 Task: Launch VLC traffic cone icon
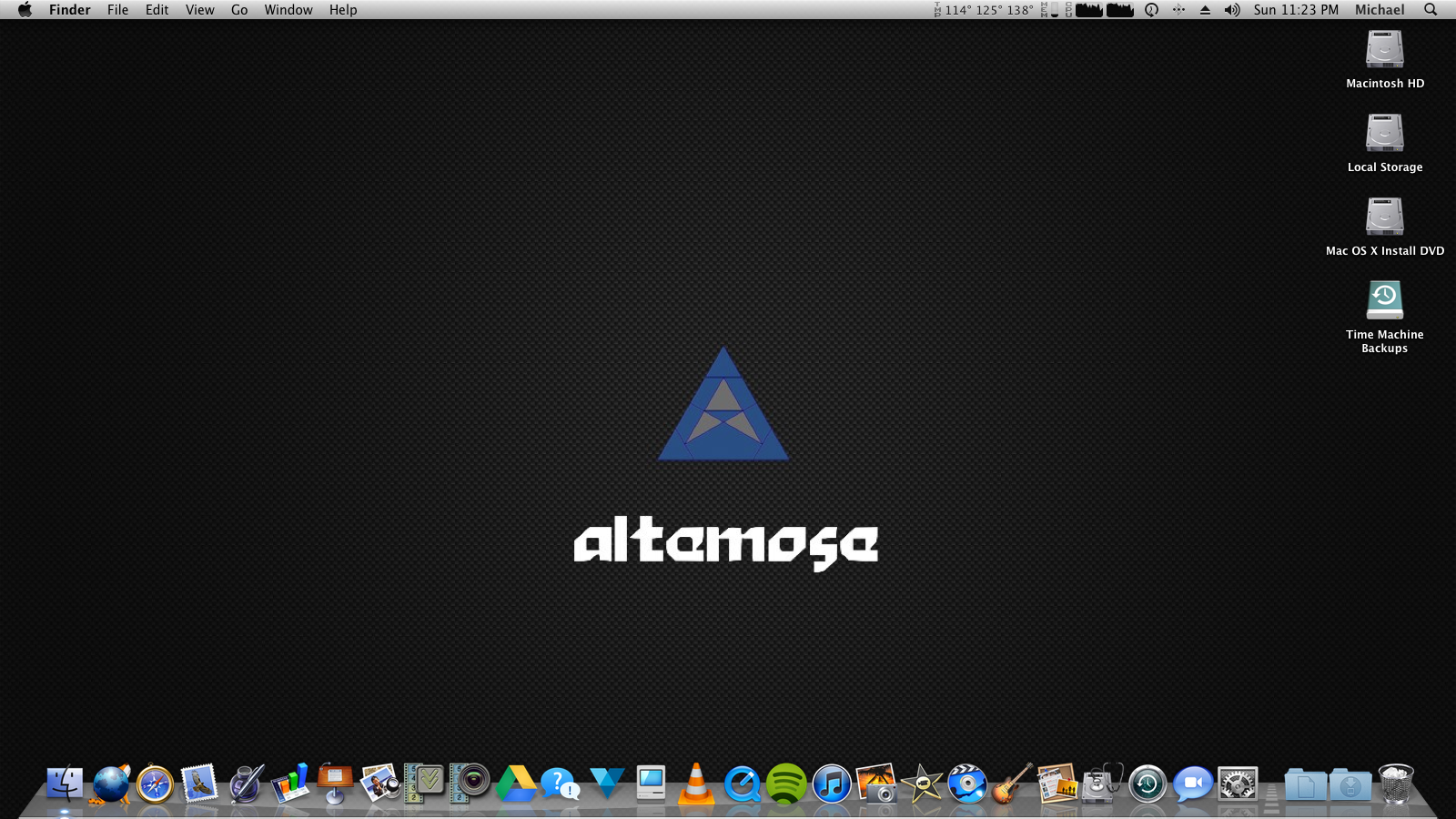point(696,784)
